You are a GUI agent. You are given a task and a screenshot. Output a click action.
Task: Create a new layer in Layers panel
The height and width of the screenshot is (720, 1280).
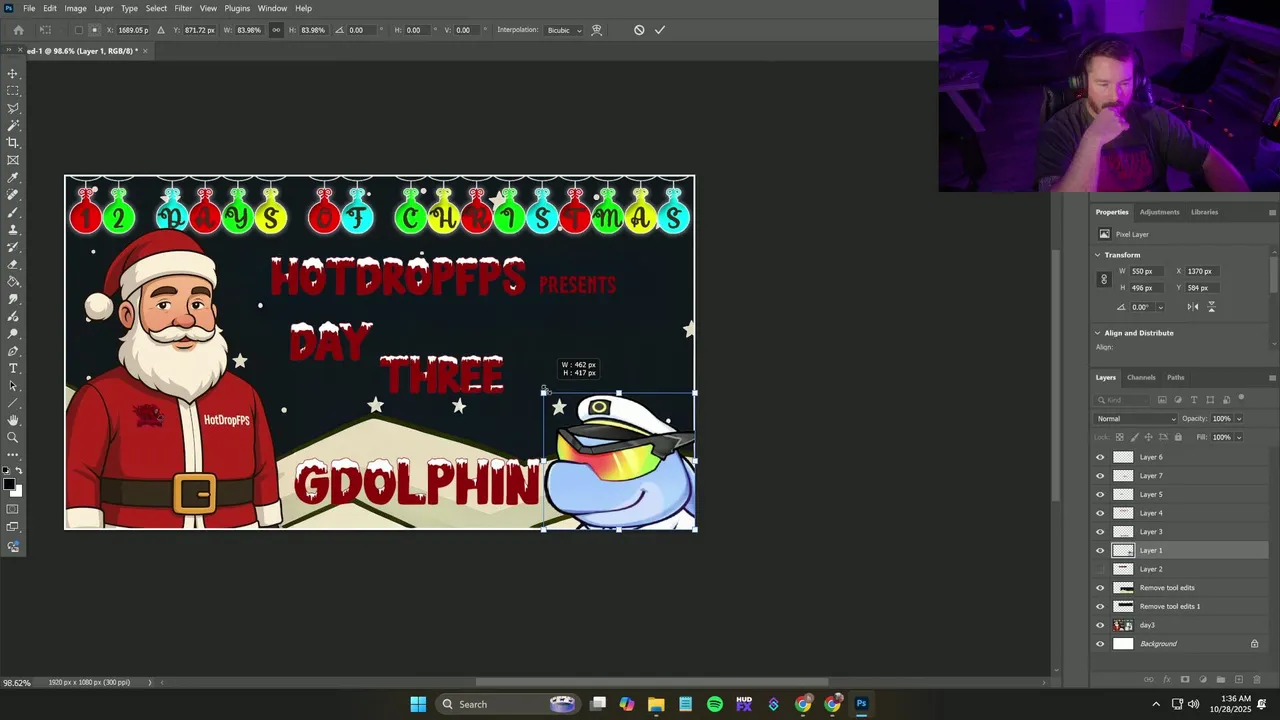click(1239, 680)
